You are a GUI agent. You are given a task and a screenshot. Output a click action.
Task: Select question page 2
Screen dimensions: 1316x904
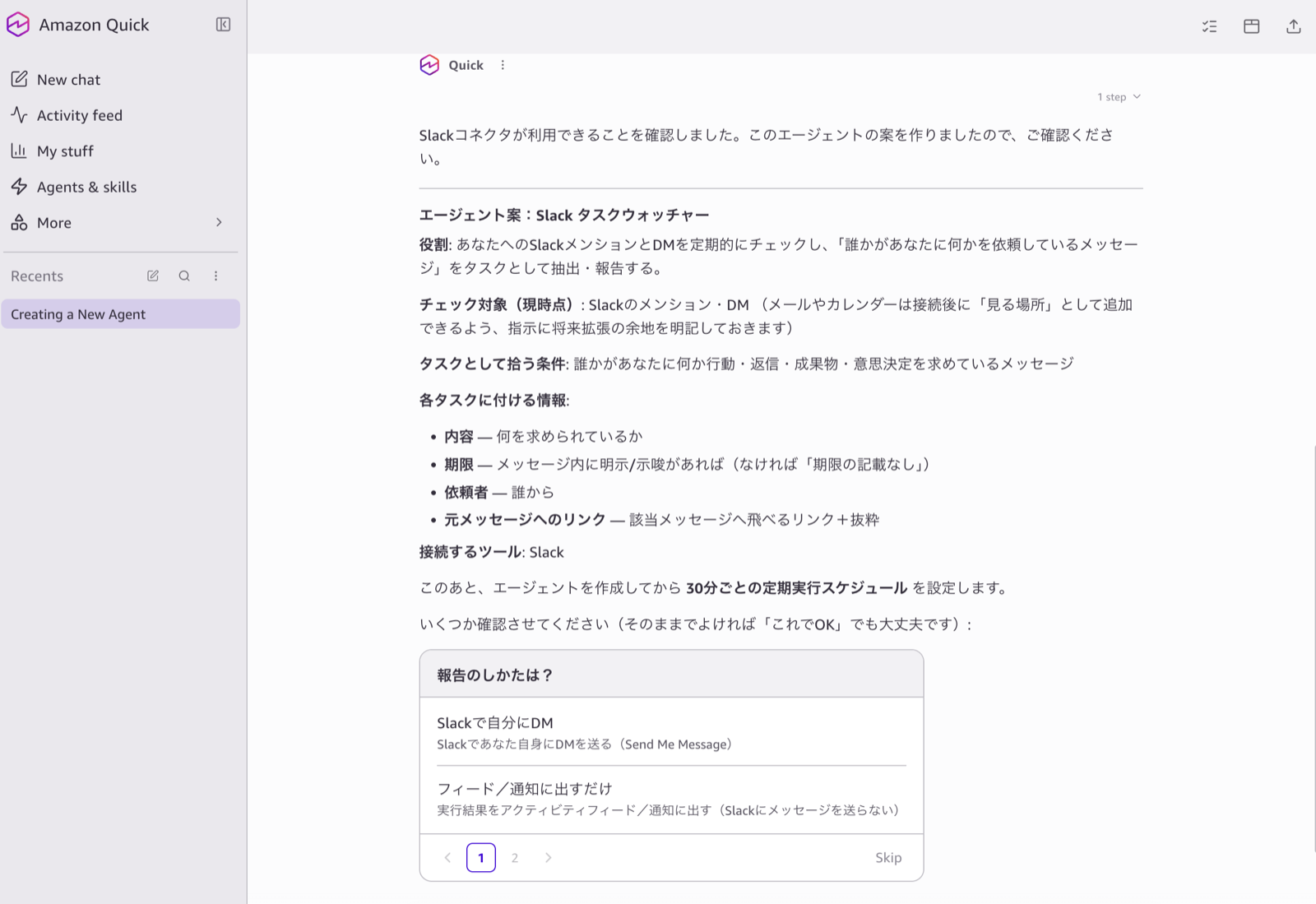coord(515,858)
